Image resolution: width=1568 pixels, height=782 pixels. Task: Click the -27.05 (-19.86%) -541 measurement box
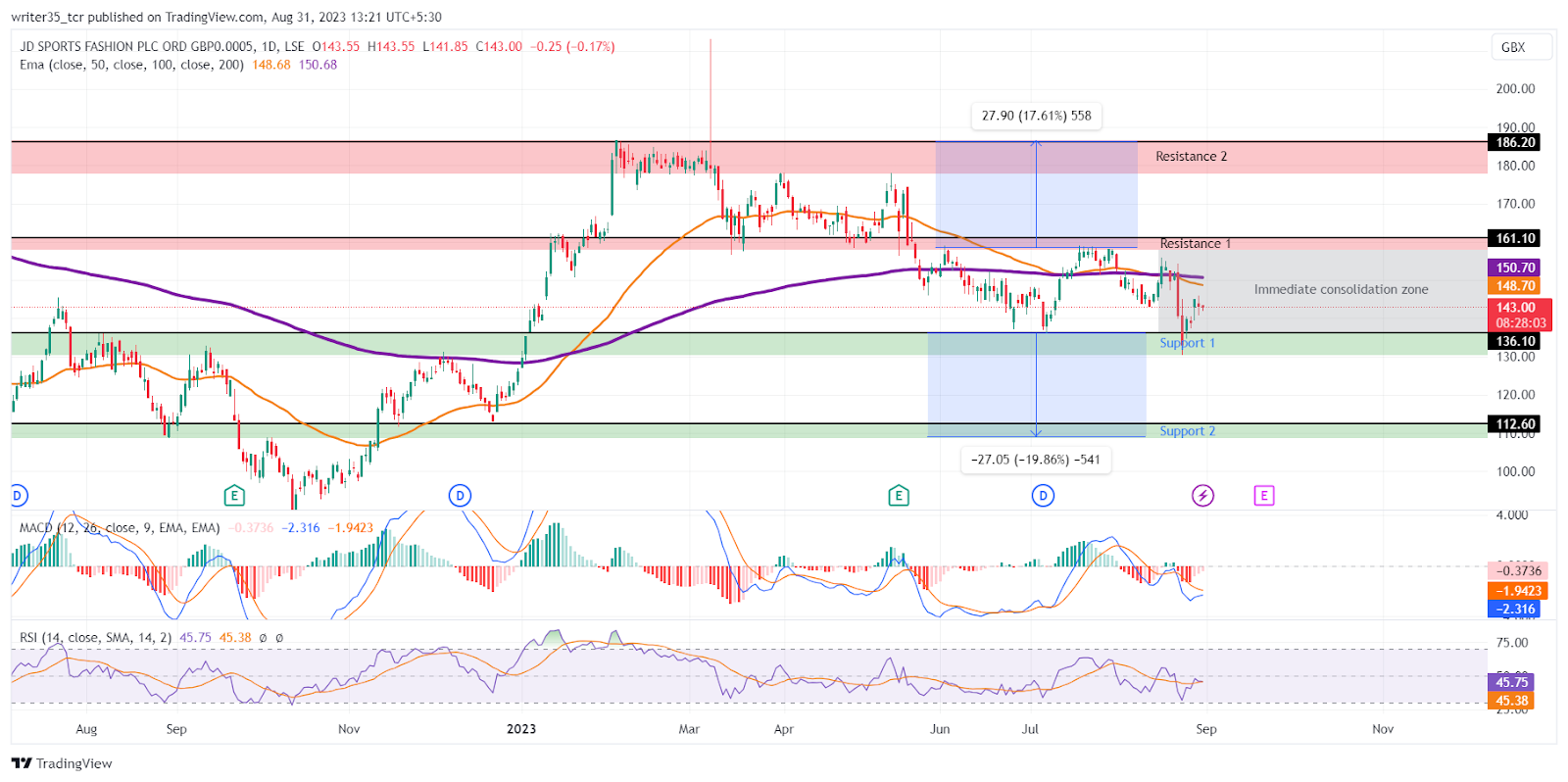(1035, 460)
